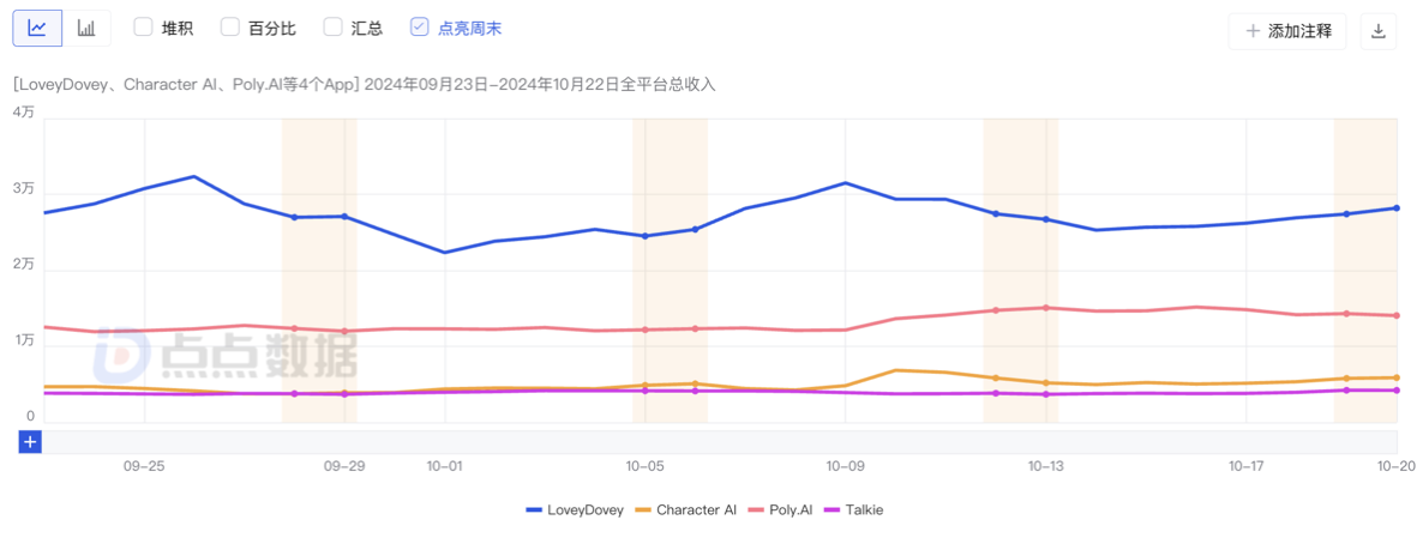Click the 添加注释 button
Viewport: 1422px width, 538px height.
pos(1288,31)
